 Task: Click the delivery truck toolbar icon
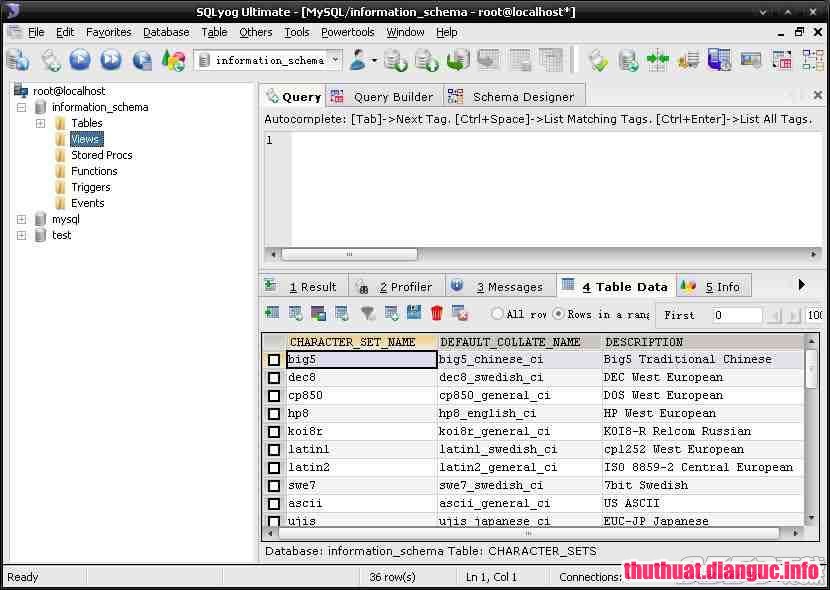(689, 60)
